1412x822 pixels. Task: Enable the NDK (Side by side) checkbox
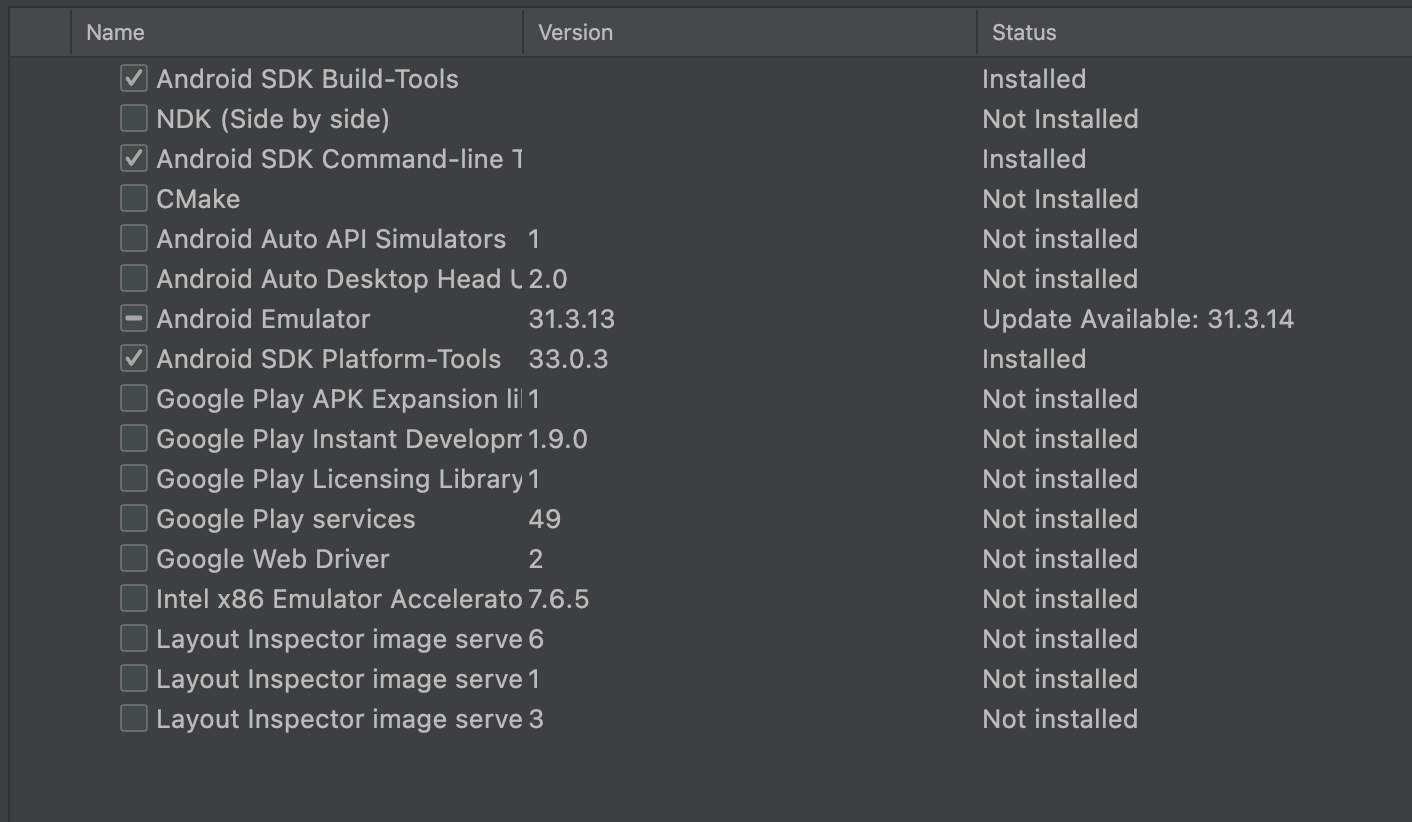133,118
